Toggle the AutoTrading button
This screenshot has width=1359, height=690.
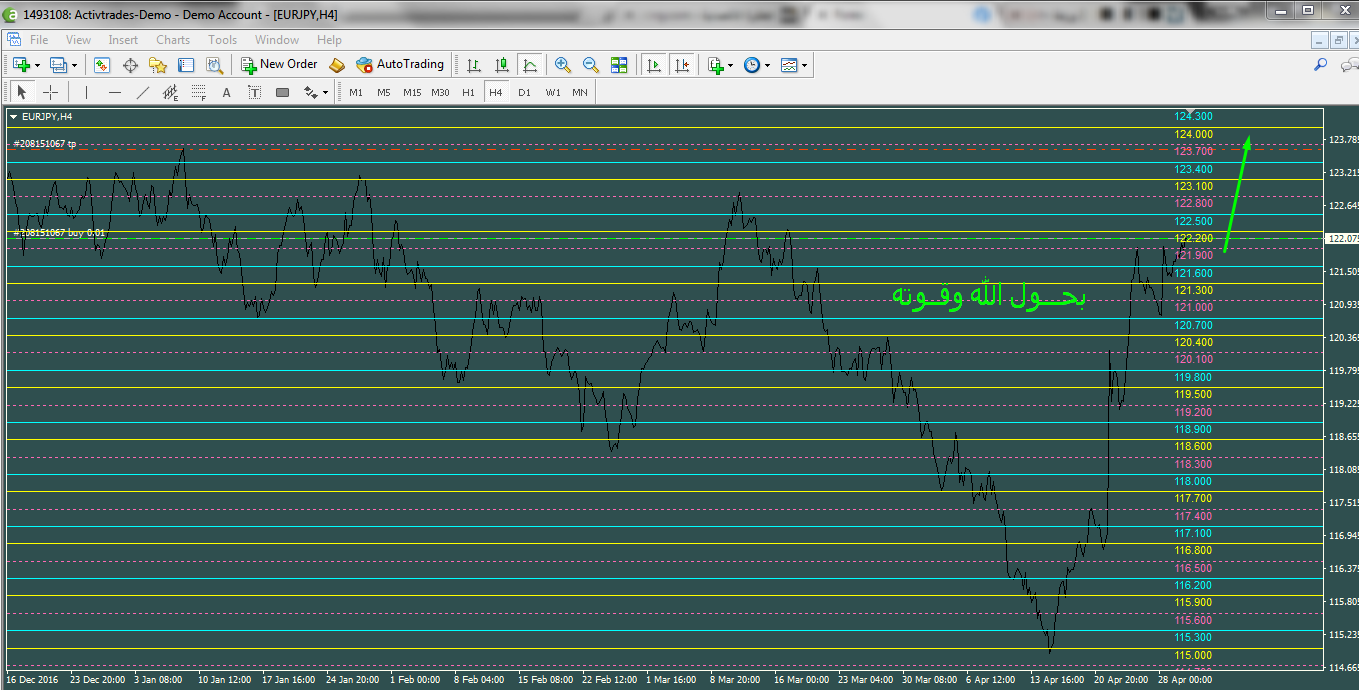pyautogui.click(x=400, y=64)
